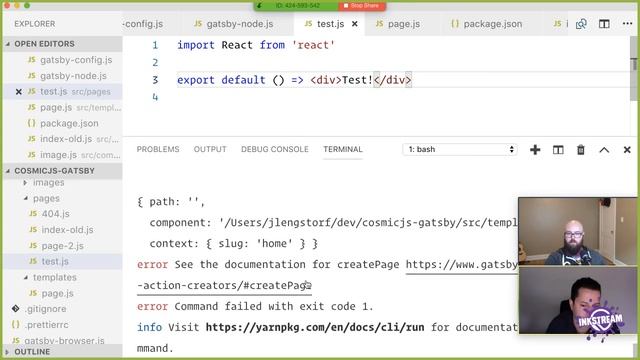The width and height of the screenshot is (640, 360).
Task: Close the terminal panel with X icon
Action: 627,150
